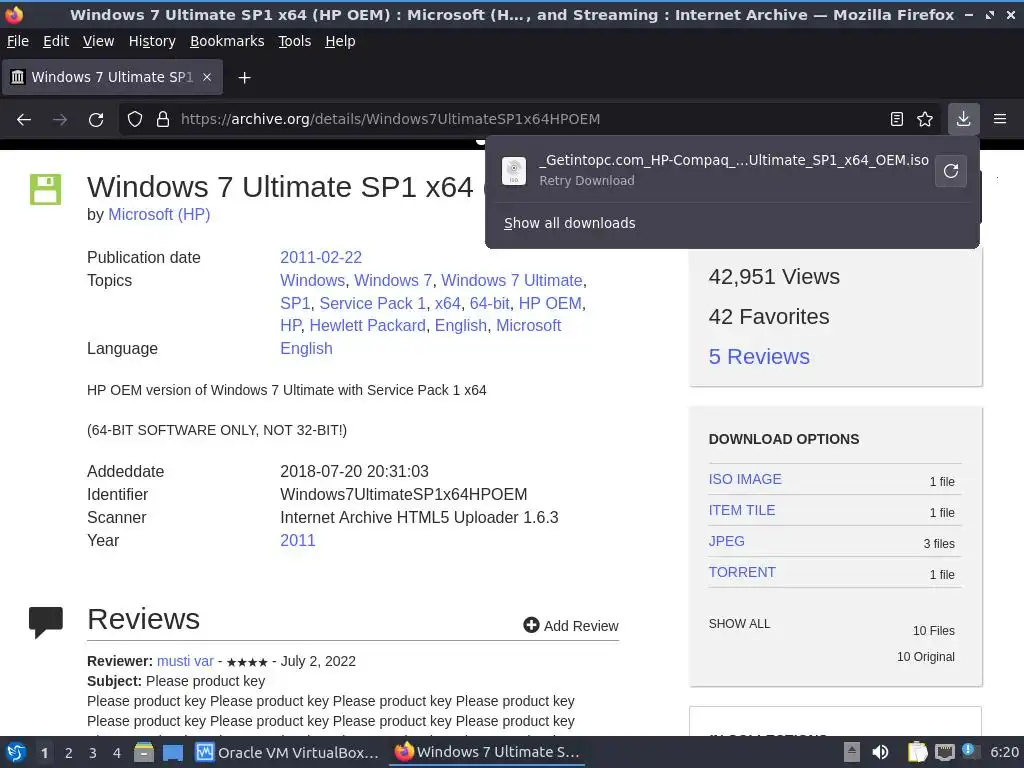Click the Add Review plus icon

(531, 626)
